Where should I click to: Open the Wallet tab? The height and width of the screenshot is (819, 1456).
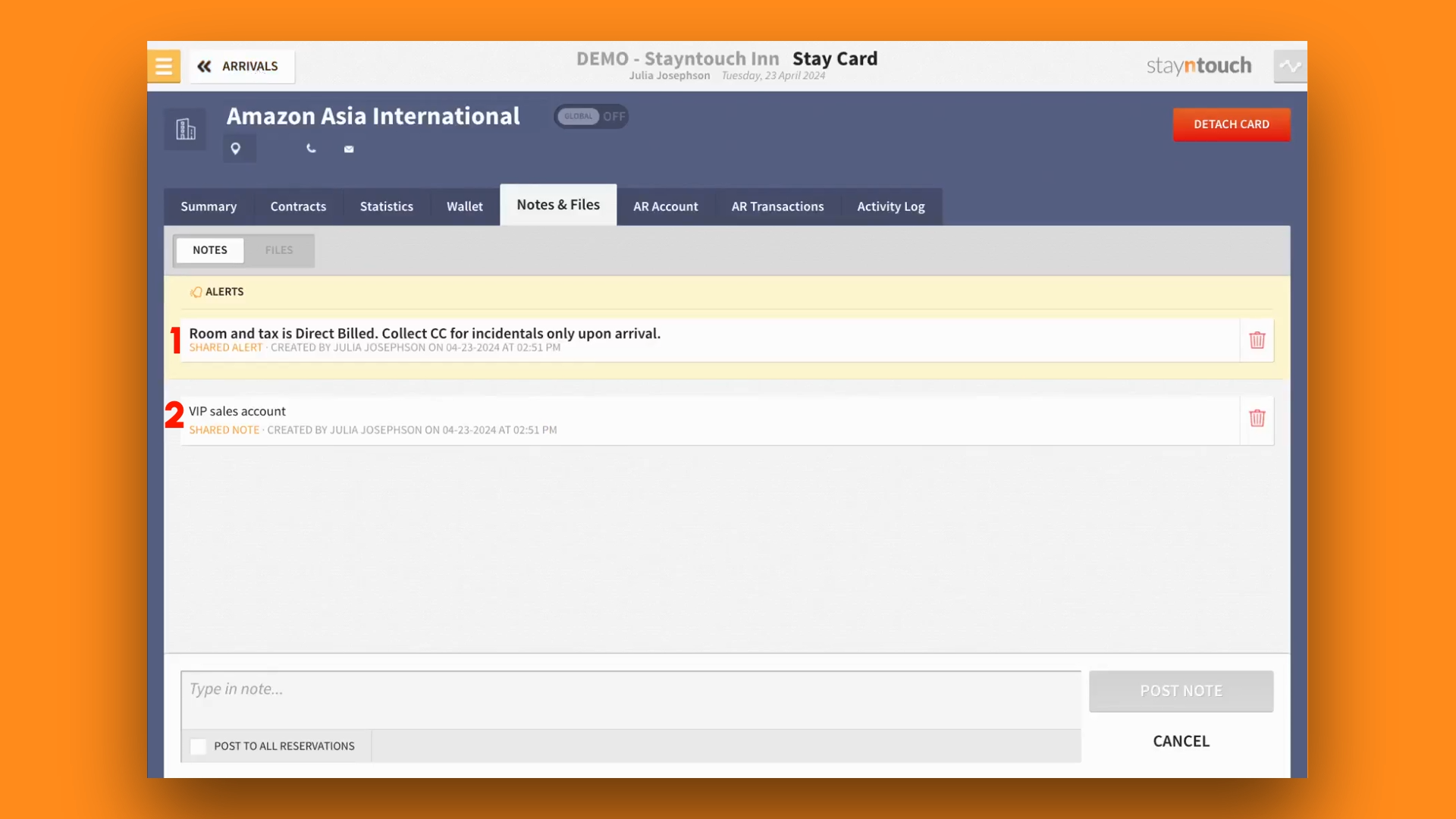(464, 206)
